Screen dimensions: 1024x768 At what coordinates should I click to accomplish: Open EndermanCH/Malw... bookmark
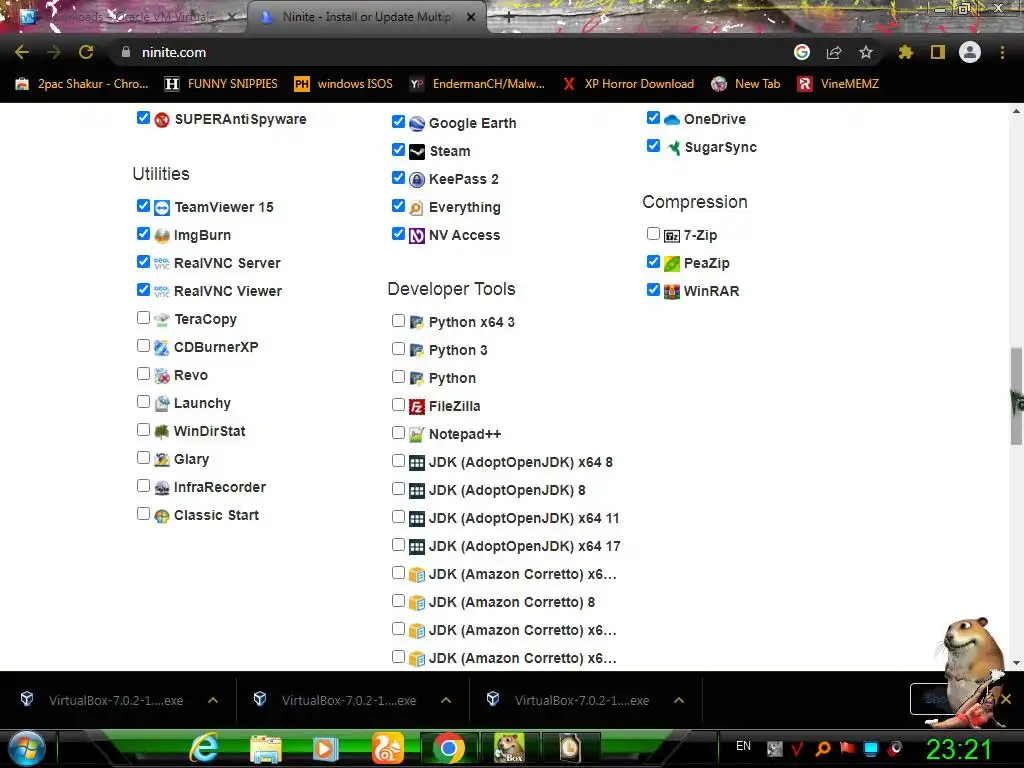(477, 84)
